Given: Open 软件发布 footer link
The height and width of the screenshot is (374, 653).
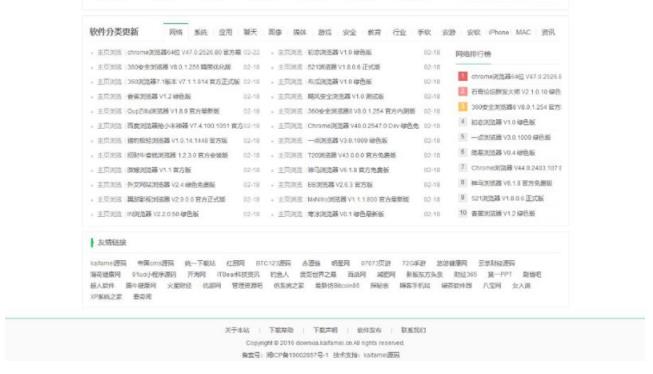Looking at the screenshot, I should click(x=369, y=330).
